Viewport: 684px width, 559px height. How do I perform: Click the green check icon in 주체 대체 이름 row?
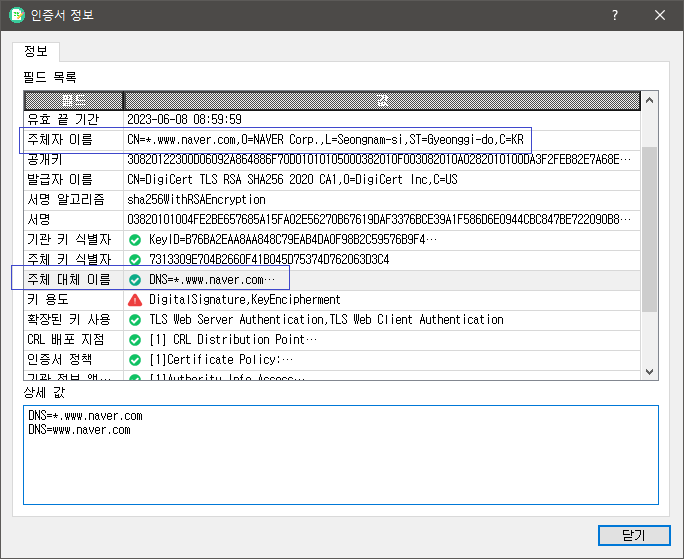(135, 280)
